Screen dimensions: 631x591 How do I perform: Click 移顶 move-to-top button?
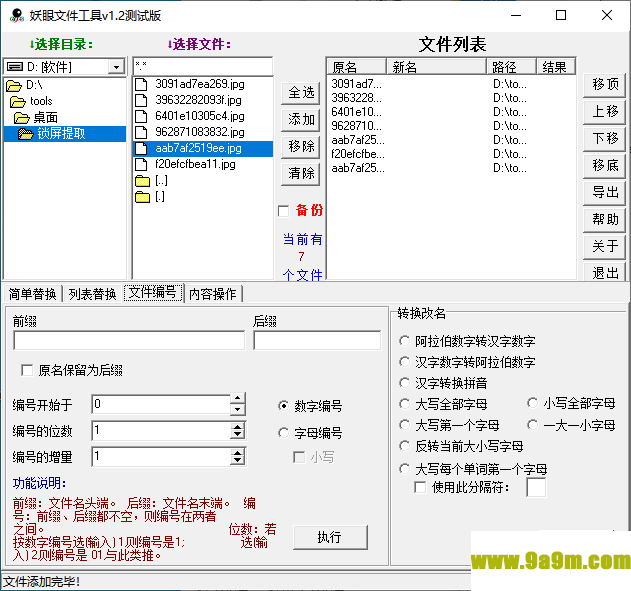[604, 85]
